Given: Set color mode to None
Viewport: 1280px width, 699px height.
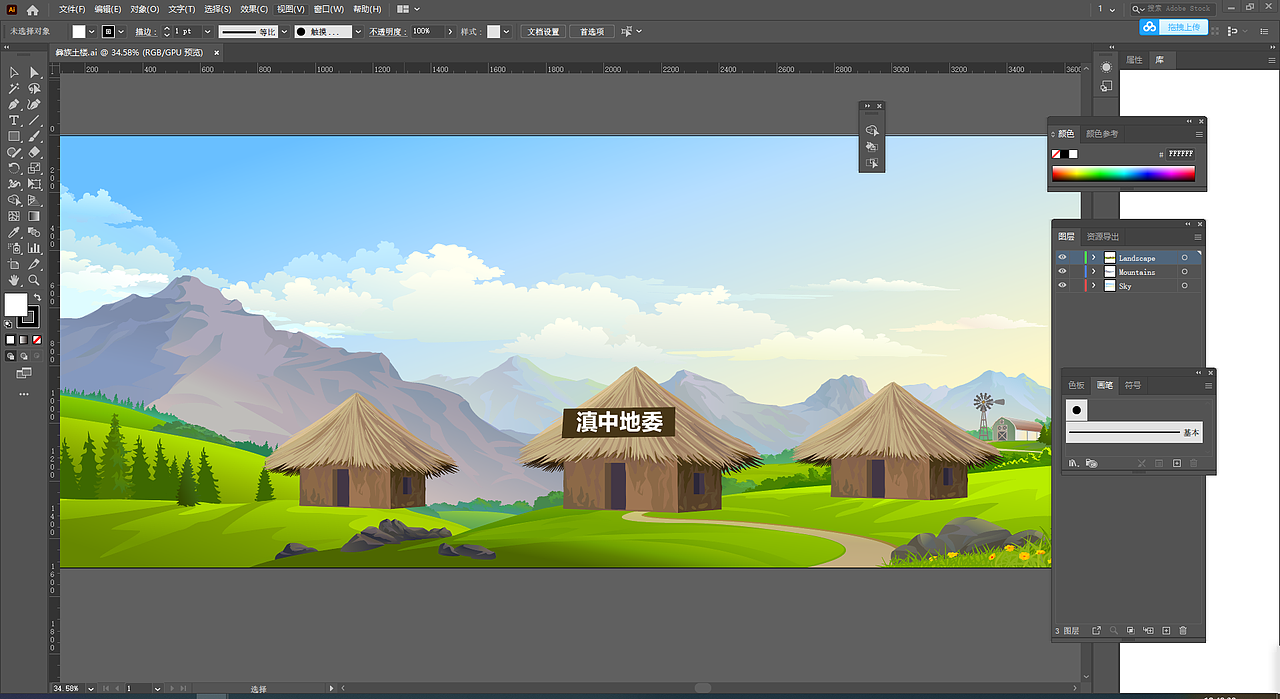Looking at the screenshot, I should tap(36, 340).
